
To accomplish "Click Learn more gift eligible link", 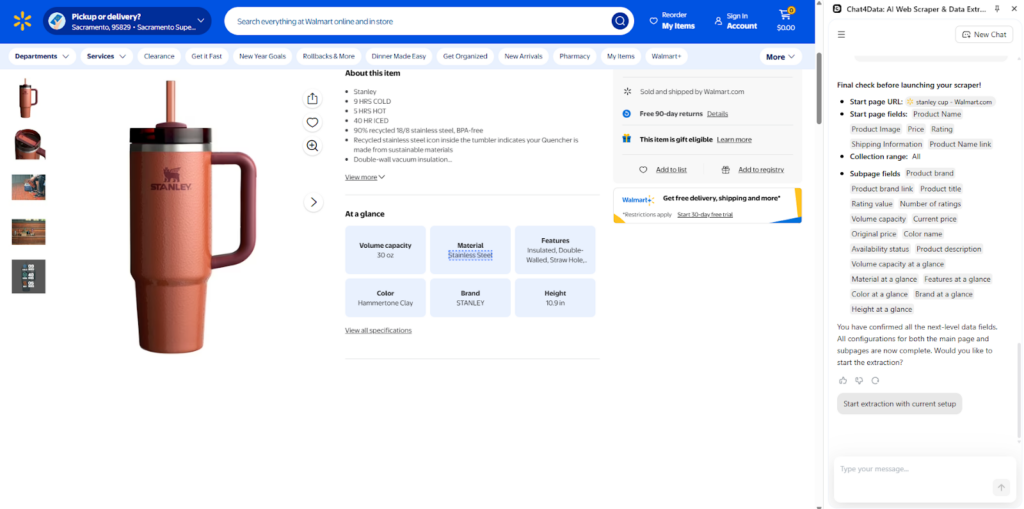I will pyautogui.click(x=734, y=140).
